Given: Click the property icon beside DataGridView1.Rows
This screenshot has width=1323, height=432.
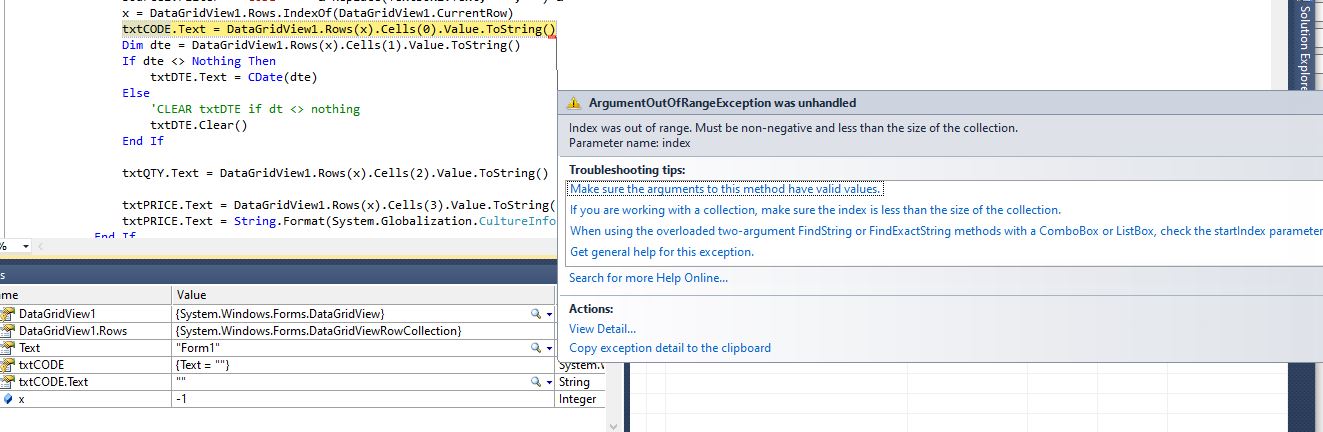Looking at the screenshot, I should [9, 331].
